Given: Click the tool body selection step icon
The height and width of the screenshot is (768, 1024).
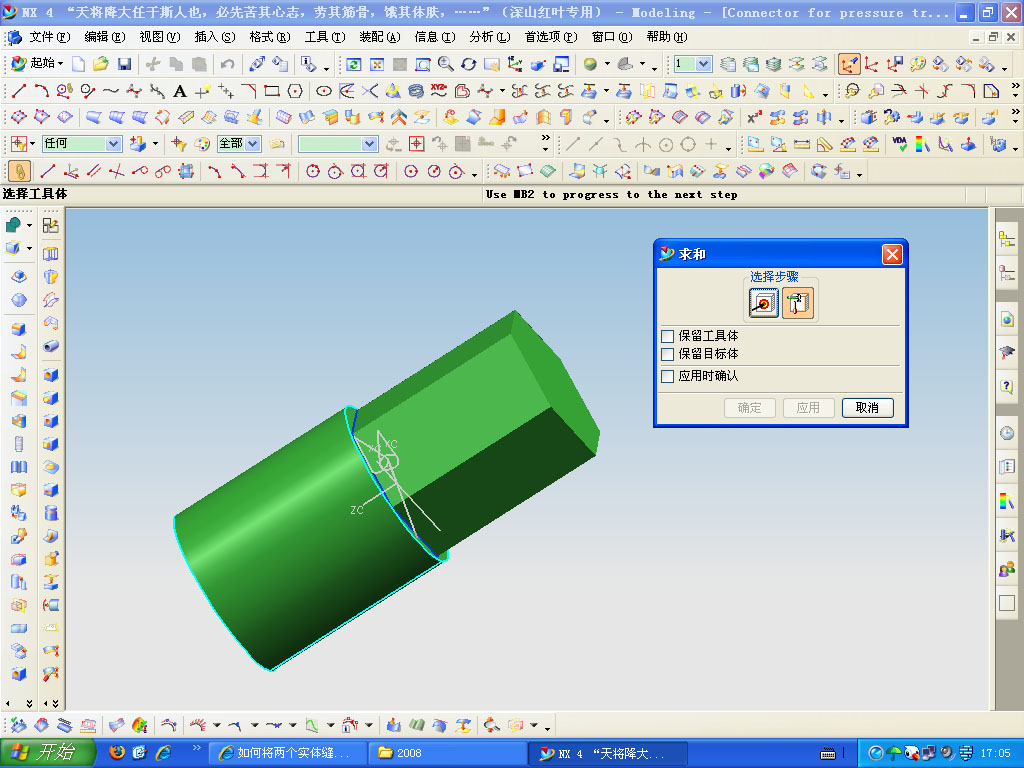Looking at the screenshot, I should [797, 303].
